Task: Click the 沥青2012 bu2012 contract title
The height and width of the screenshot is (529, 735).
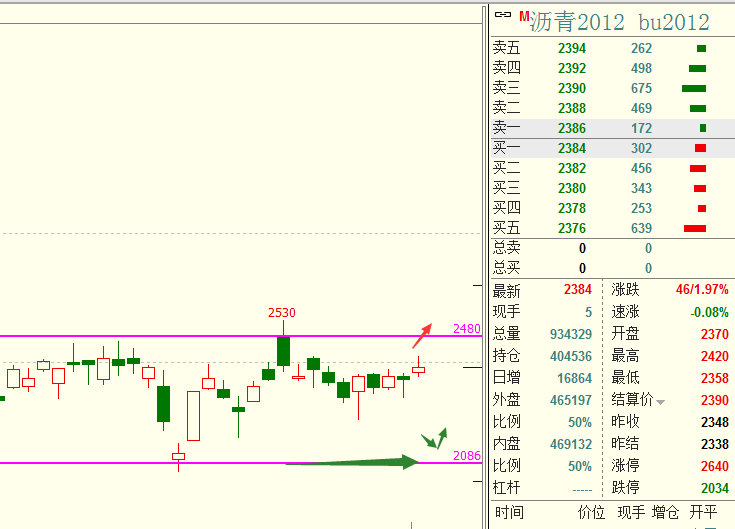Action: point(619,22)
